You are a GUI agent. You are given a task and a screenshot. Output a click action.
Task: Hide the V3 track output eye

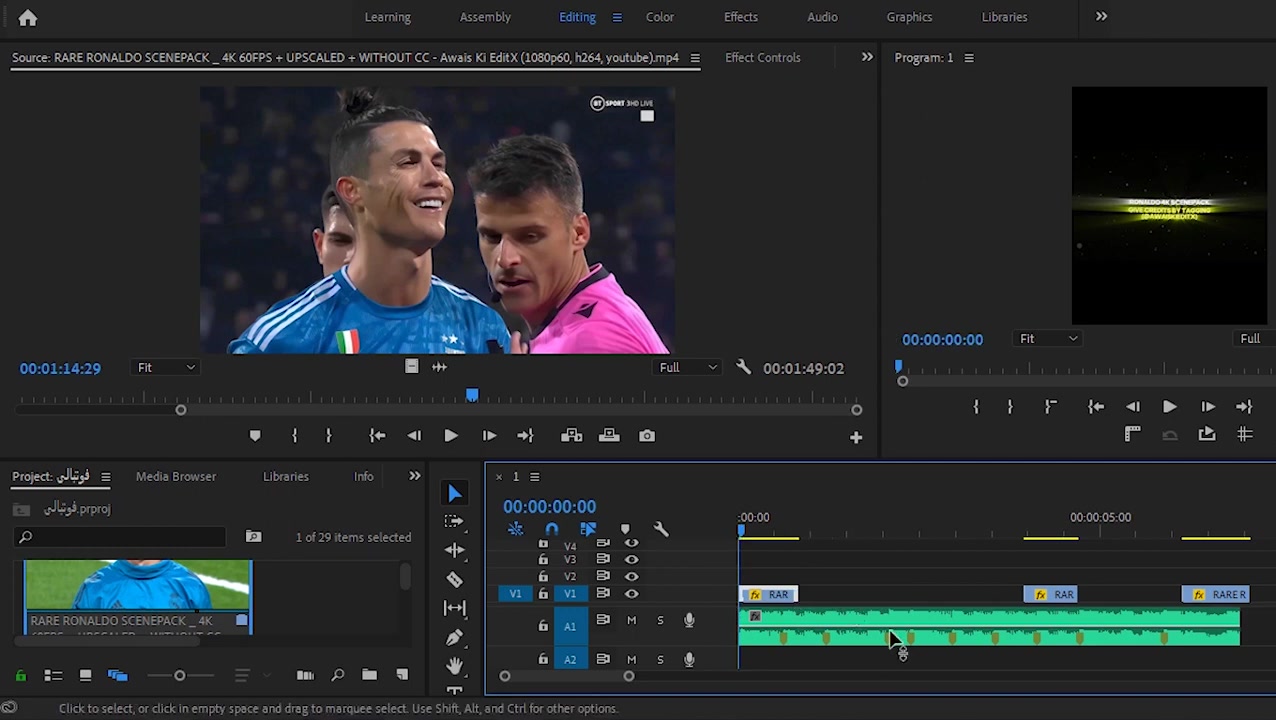631,559
